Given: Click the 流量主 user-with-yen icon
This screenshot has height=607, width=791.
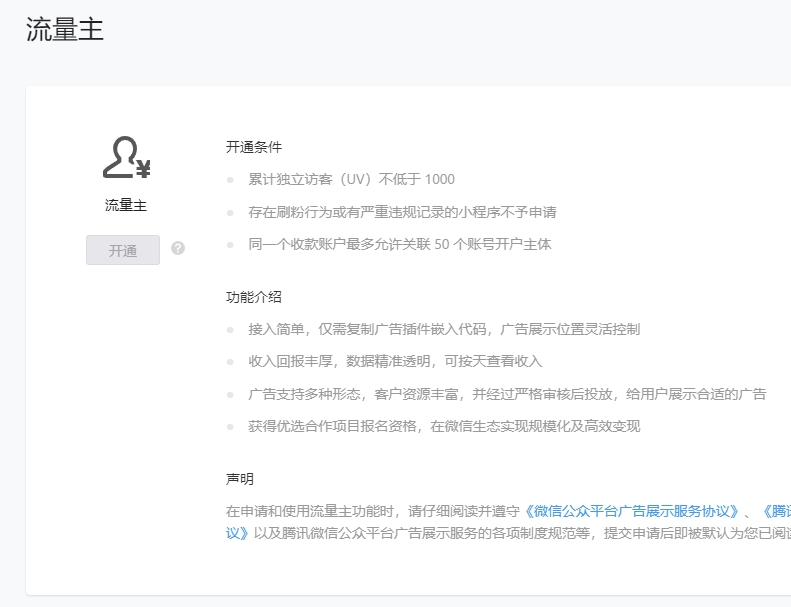Looking at the screenshot, I should [x=126, y=157].
